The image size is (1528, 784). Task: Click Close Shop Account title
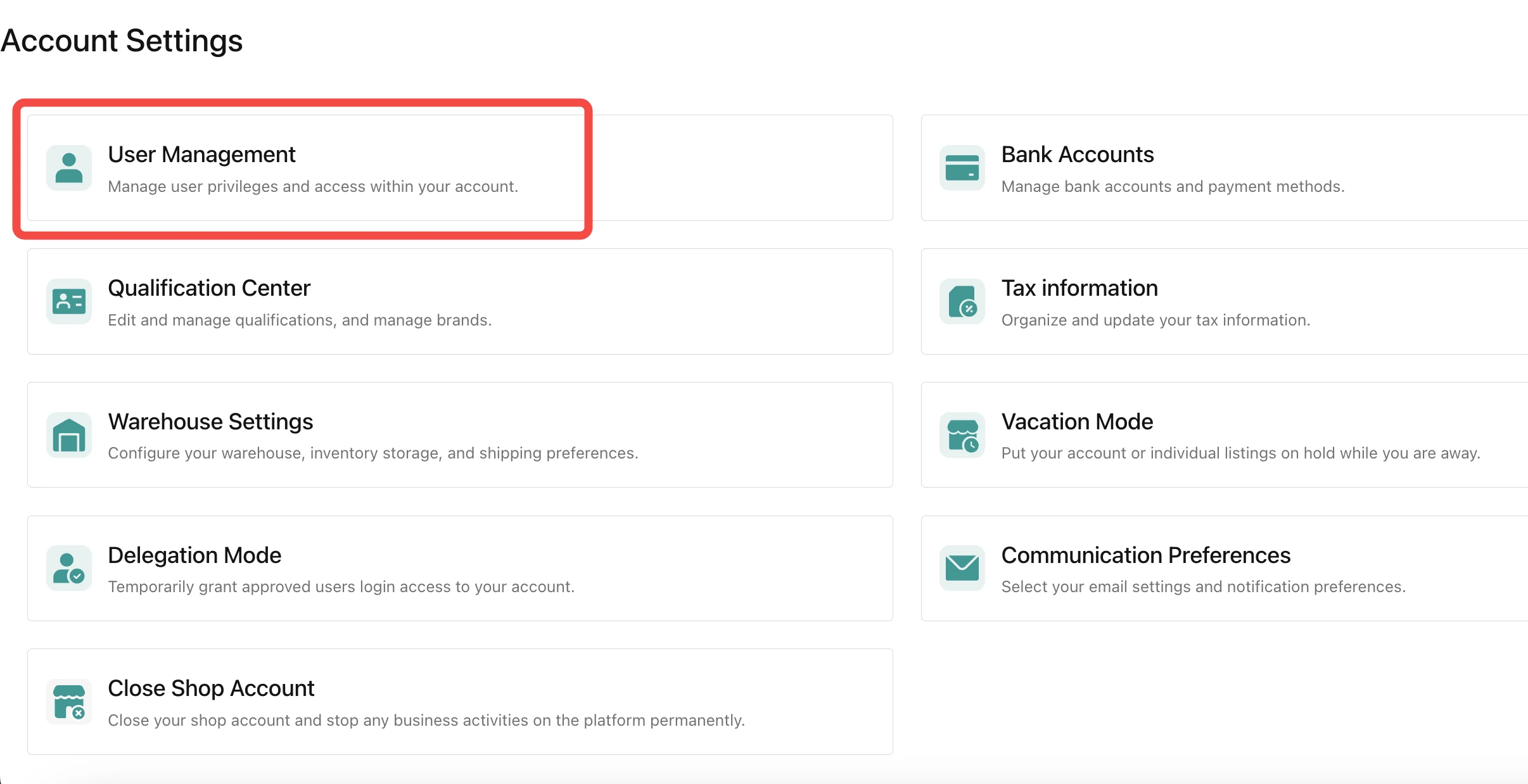point(211,688)
